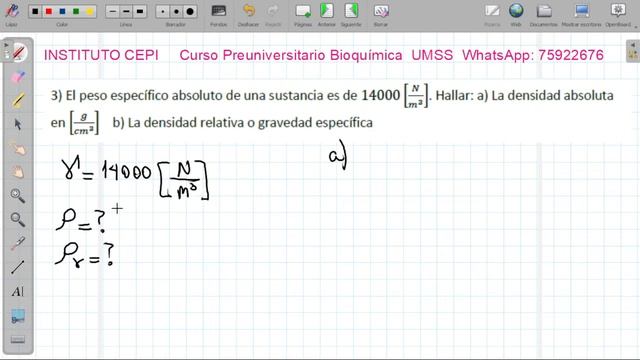Viewport: 640px width, 360px height.
Task: Select the Zoom in magnifier tool
Action: pos(18,196)
